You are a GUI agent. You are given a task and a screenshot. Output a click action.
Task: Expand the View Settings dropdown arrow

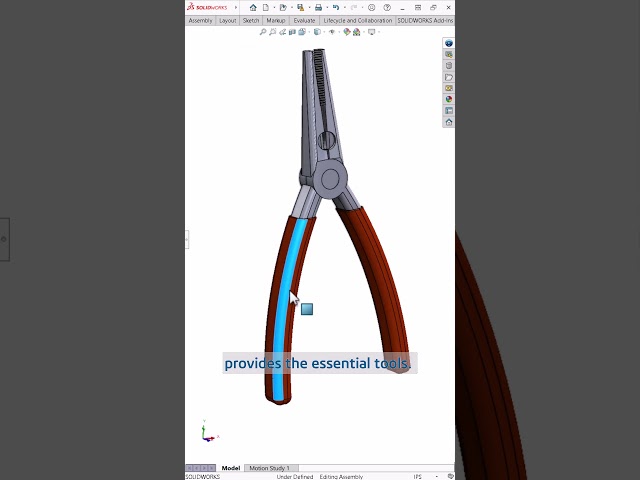click(379, 32)
